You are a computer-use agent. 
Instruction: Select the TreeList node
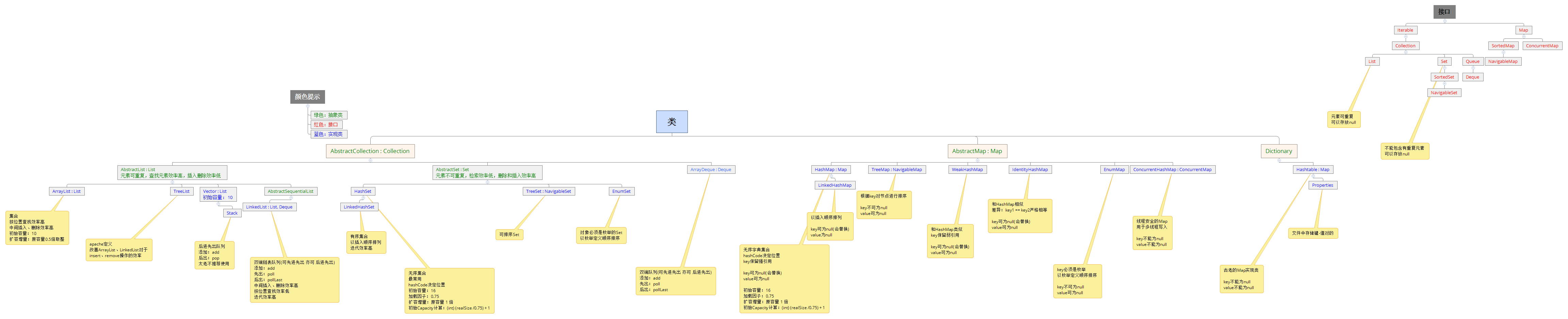[x=181, y=191]
